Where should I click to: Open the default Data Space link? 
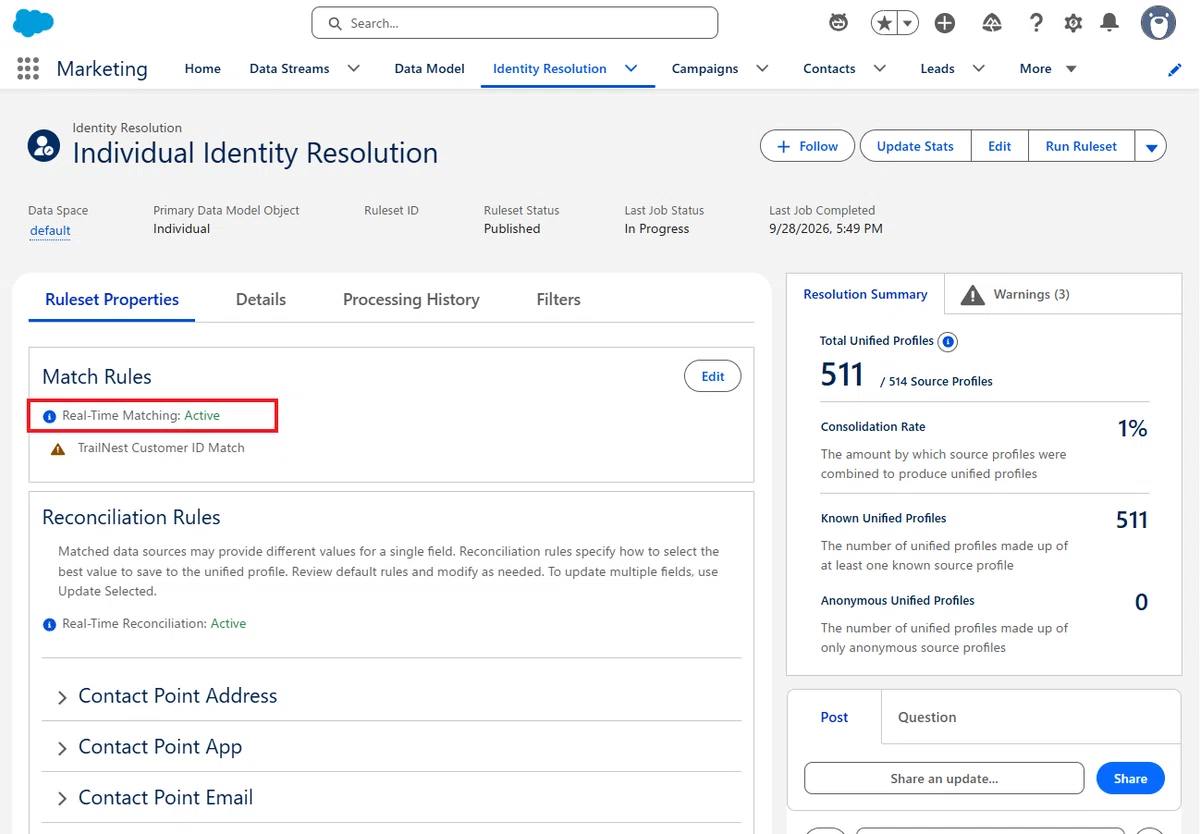[50, 231]
